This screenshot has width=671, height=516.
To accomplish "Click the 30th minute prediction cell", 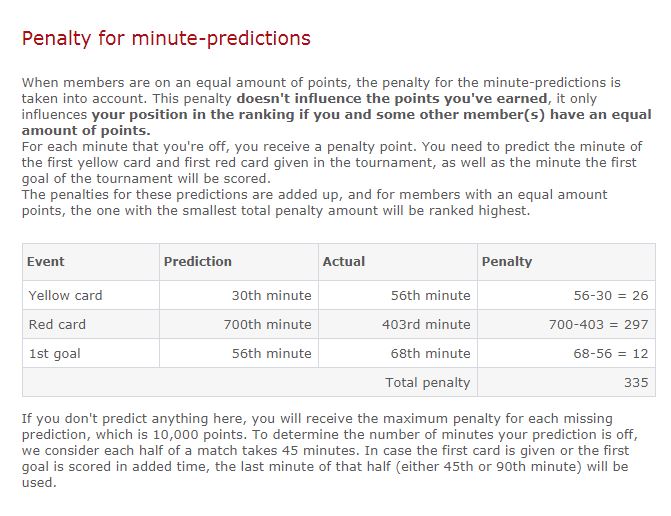I will (x=239, y=295).
